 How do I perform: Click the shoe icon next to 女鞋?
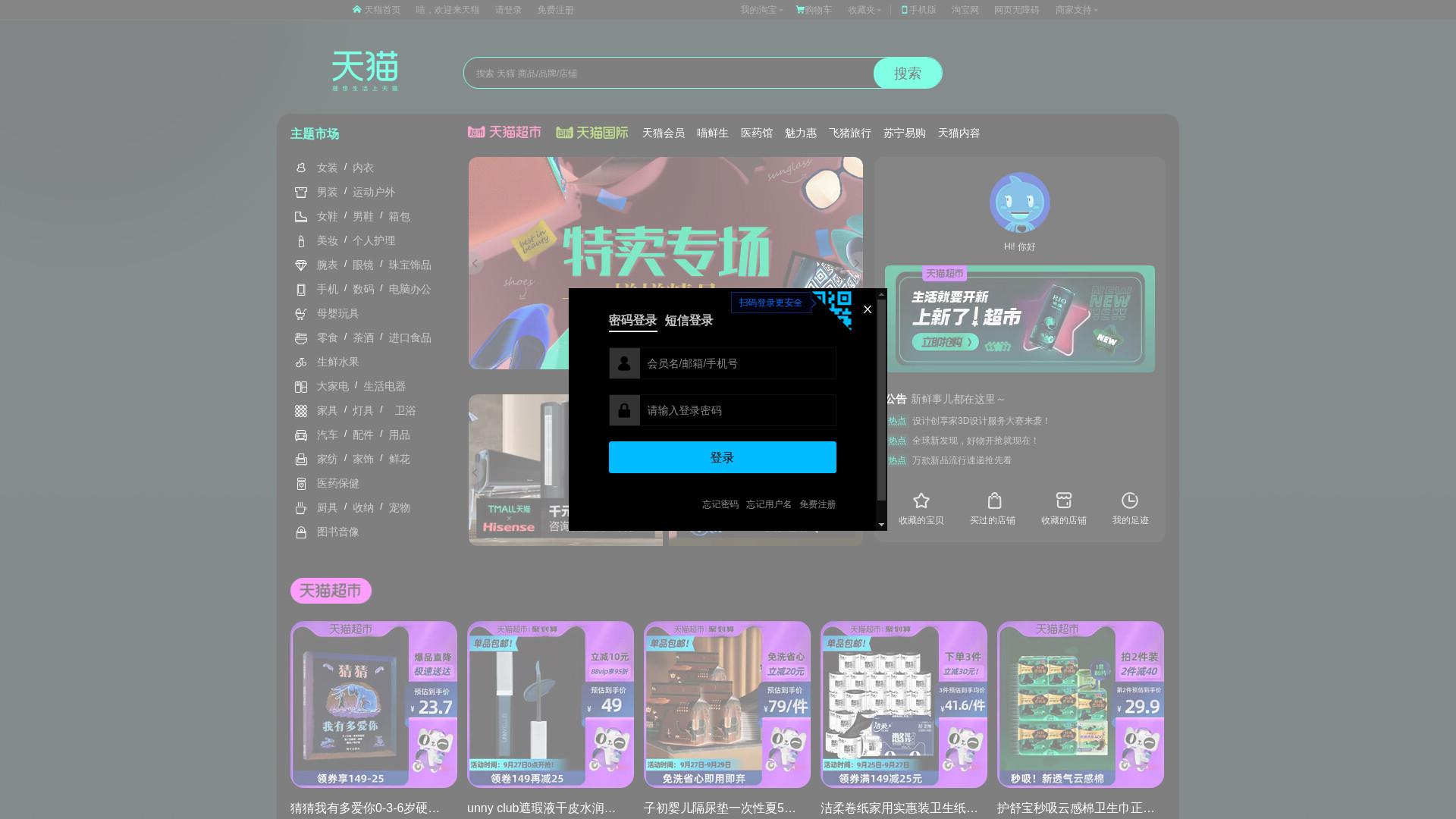tap(301, 216)
